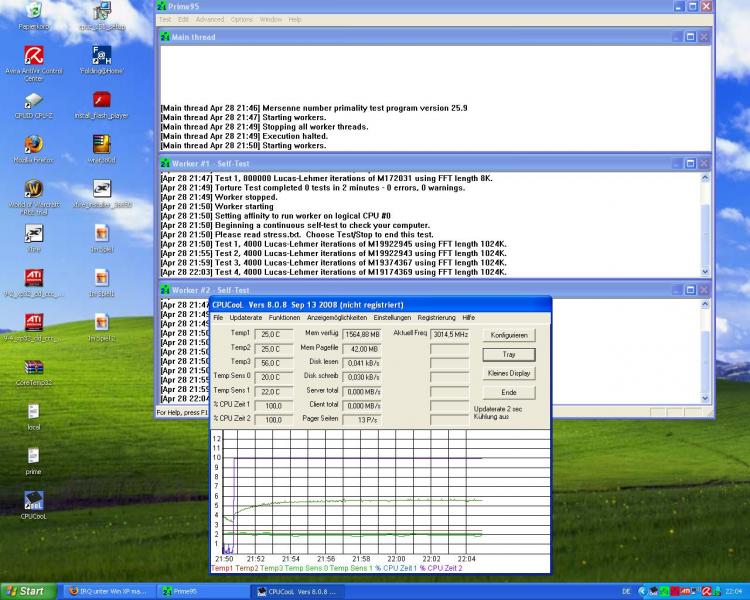Select the Mozilla Firefox desktop shortcut
The width and height of the screenshot is (750, 600).
33,144
